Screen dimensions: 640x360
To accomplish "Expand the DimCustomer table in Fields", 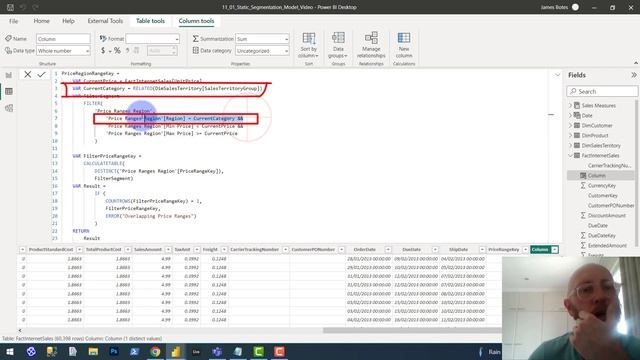I will (x=571, y=125).
